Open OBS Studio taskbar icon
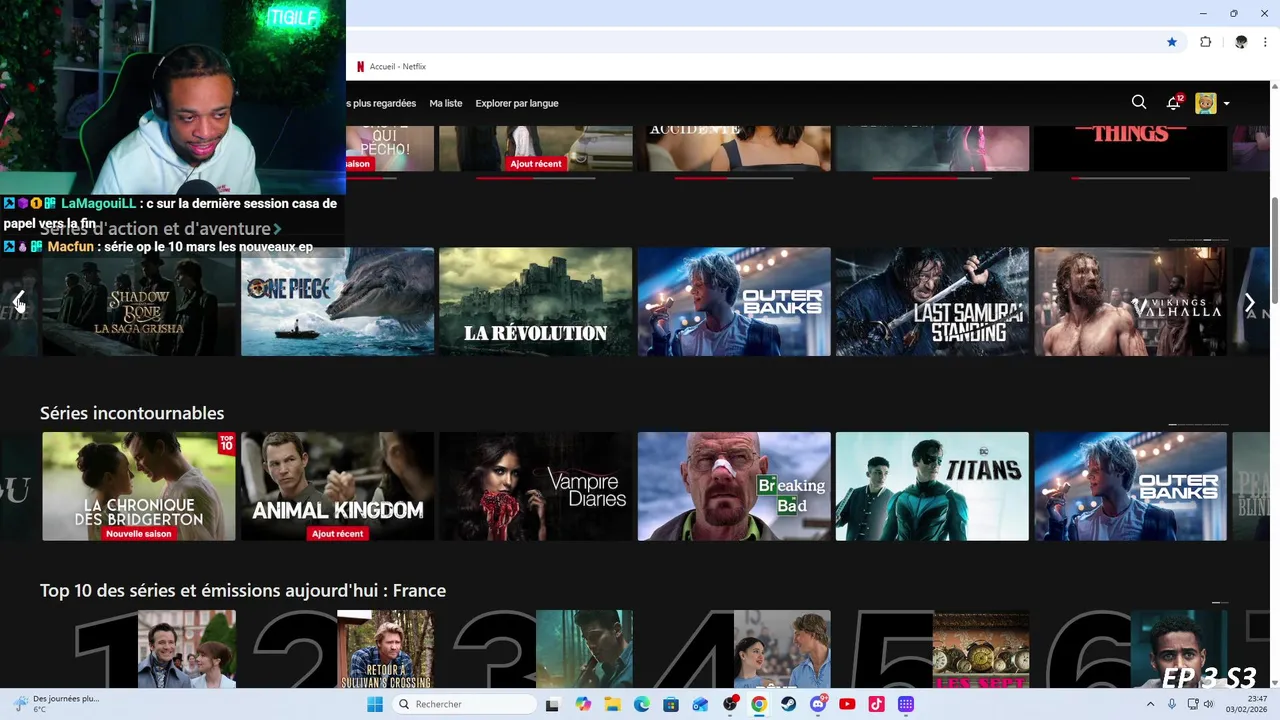Image resolution: width=1280 pixels, height=720 pixels. (730, 704)
